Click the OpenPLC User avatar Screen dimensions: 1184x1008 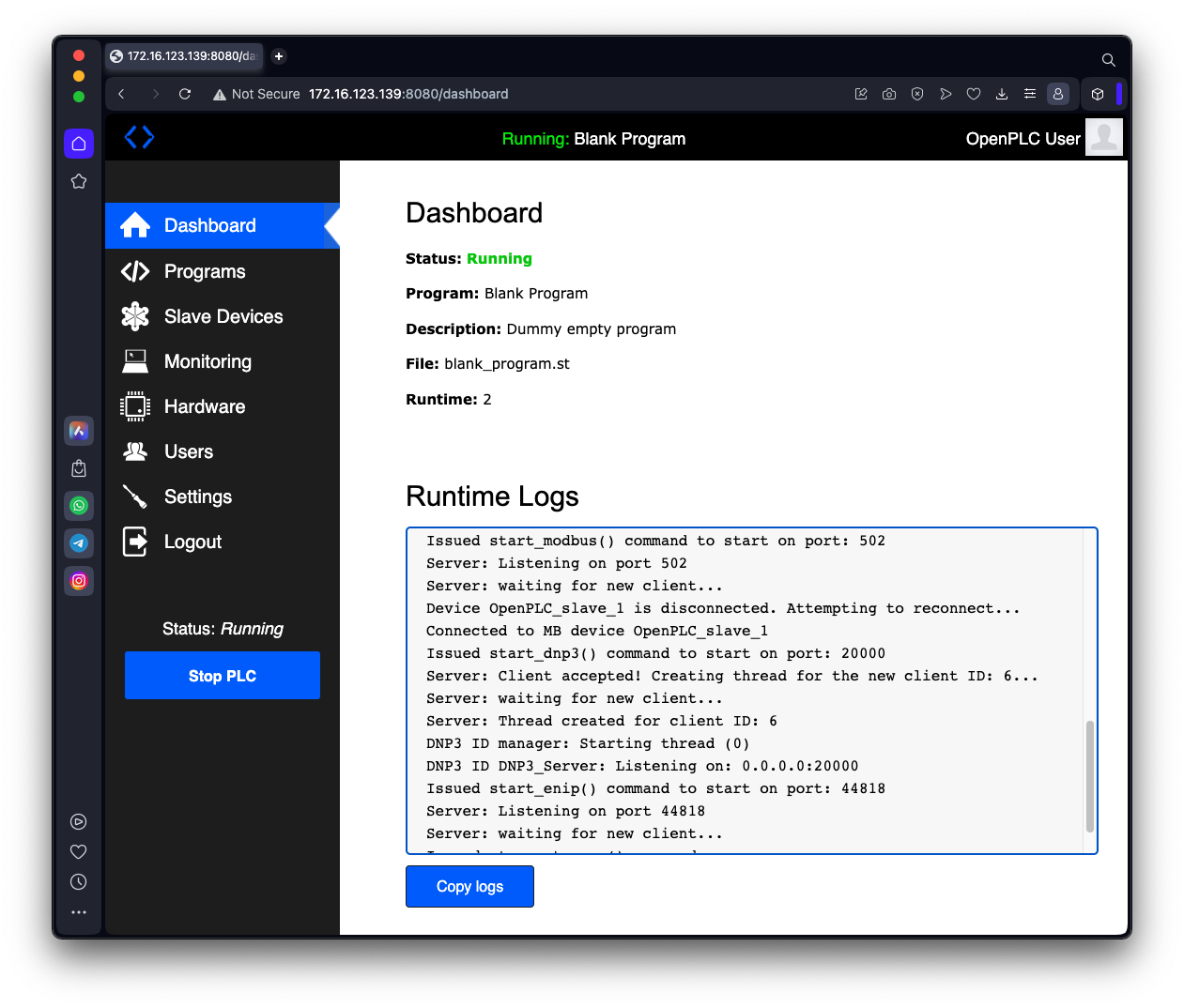(1103, 137)
